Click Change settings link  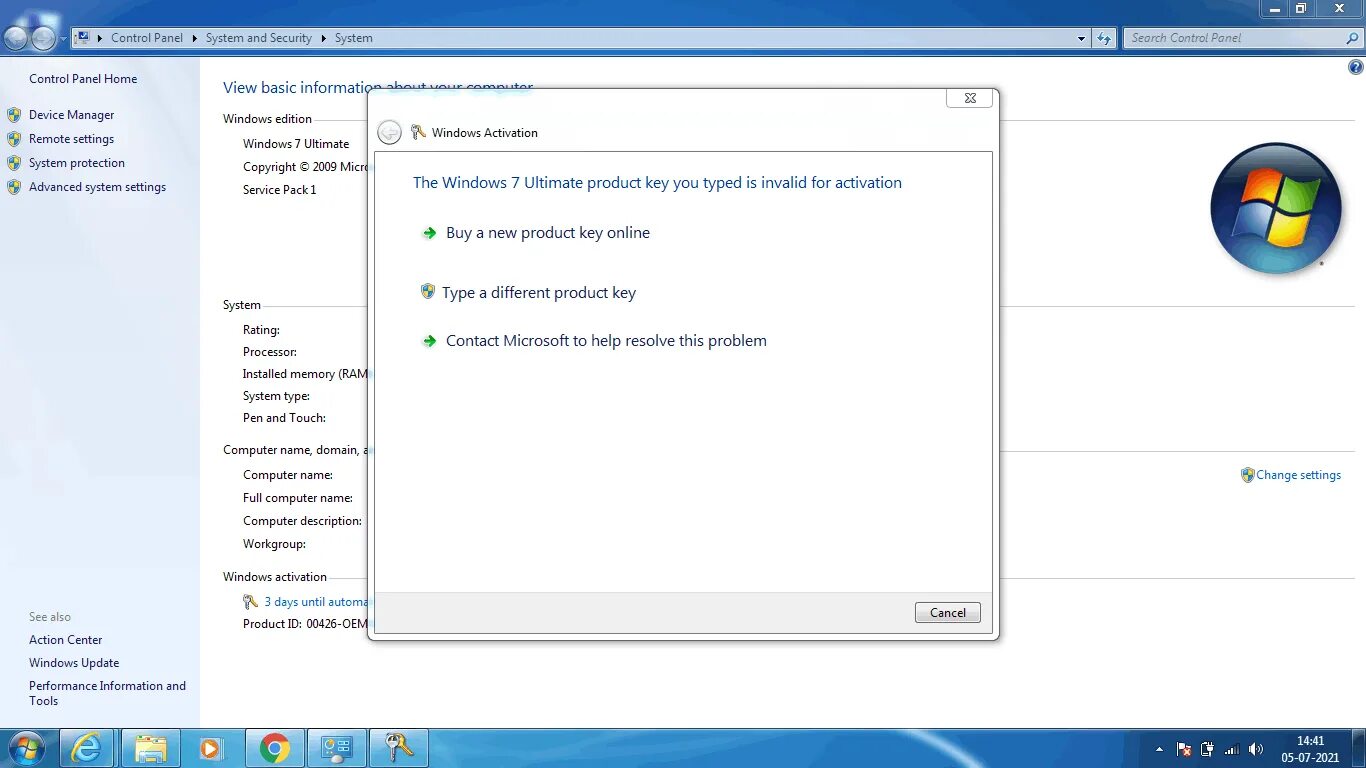click(1298, 475)
